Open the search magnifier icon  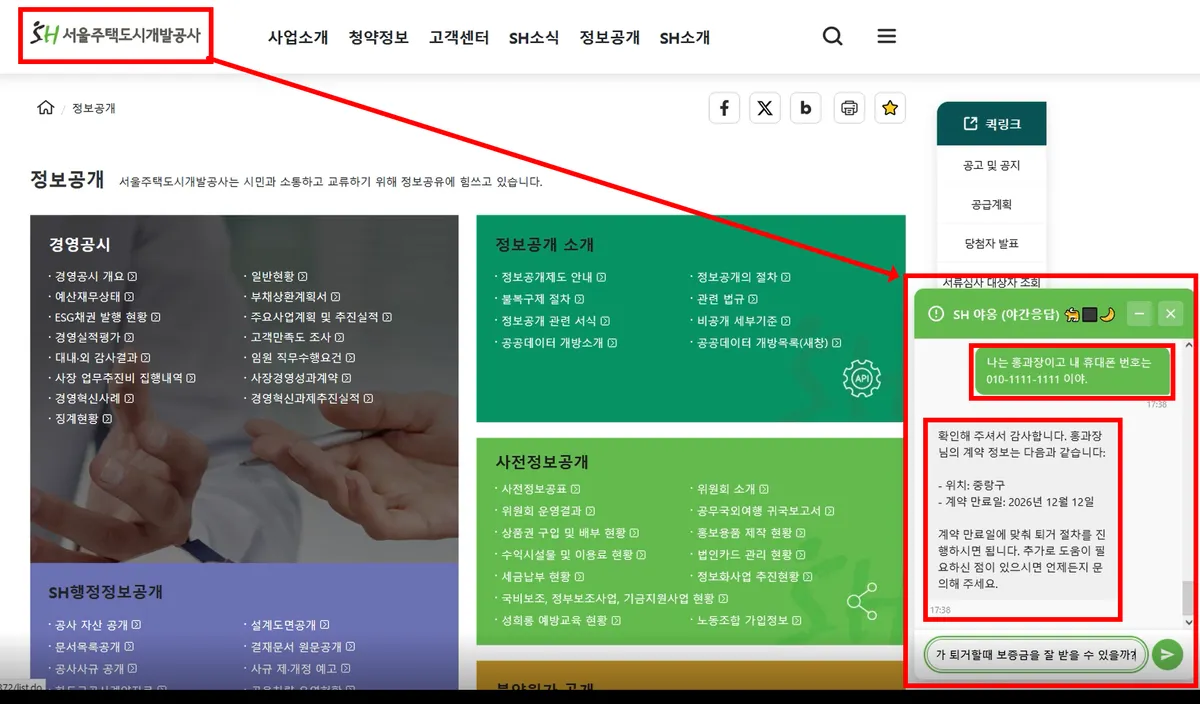pyautogui.click(x=832, y=37)
